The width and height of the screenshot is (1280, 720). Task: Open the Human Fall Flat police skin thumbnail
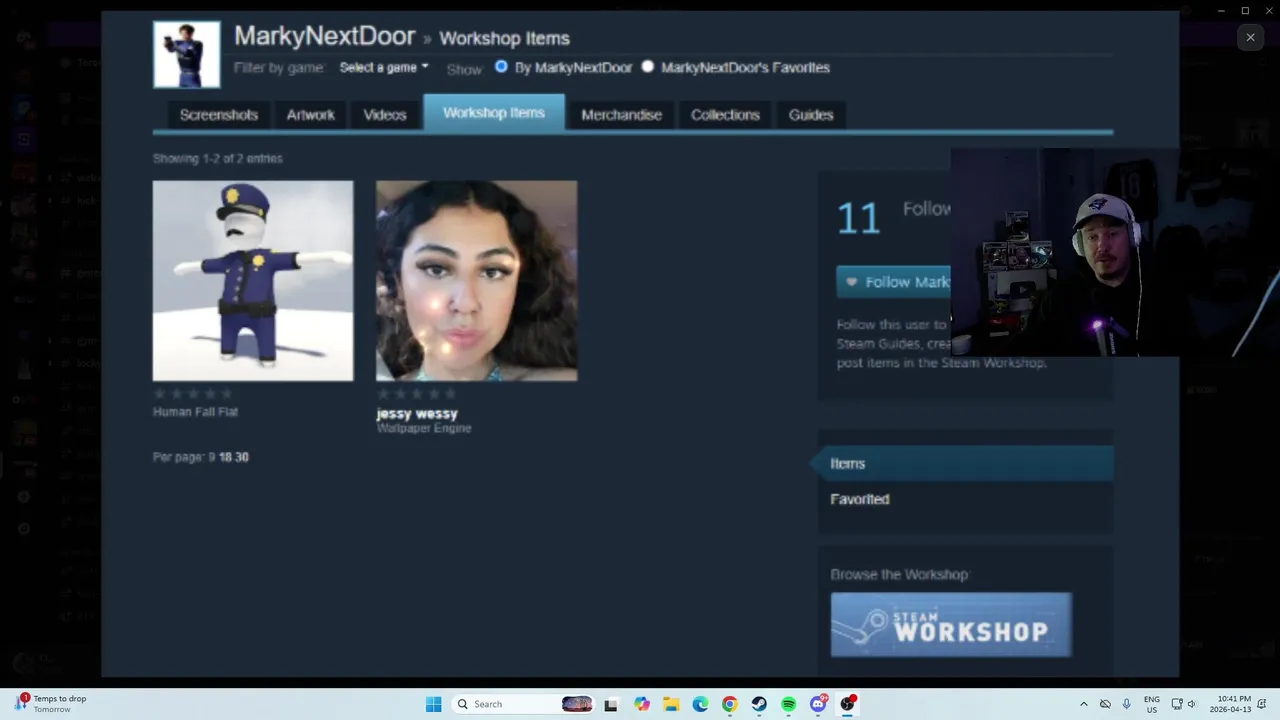coord(253,281)
